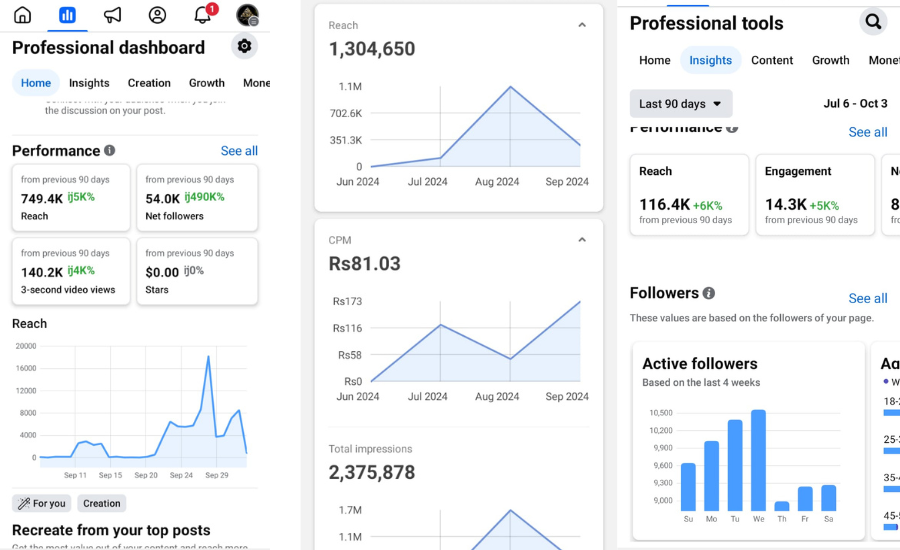
Task: Open the $0.00 Stars card
Action: click(x=197, y=271)
